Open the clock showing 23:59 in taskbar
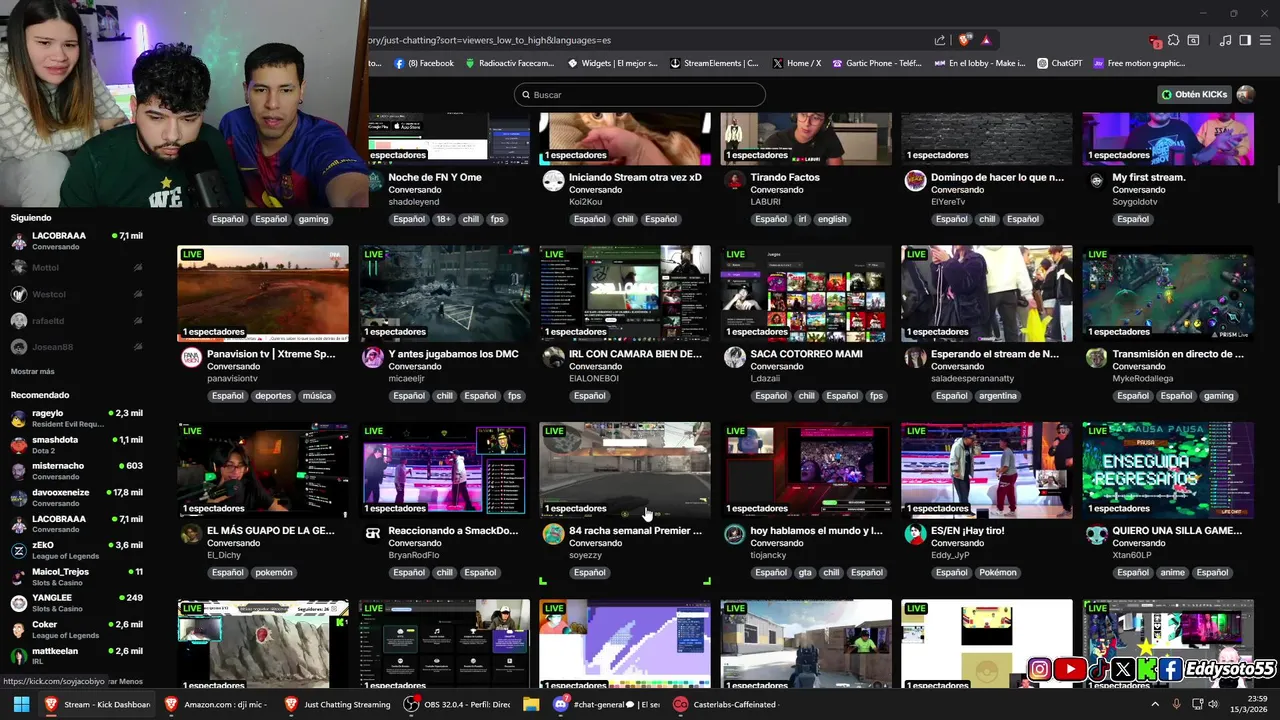Image resolution: width=1280 pixels, height=720 pixels. (x=1250, y=704)
